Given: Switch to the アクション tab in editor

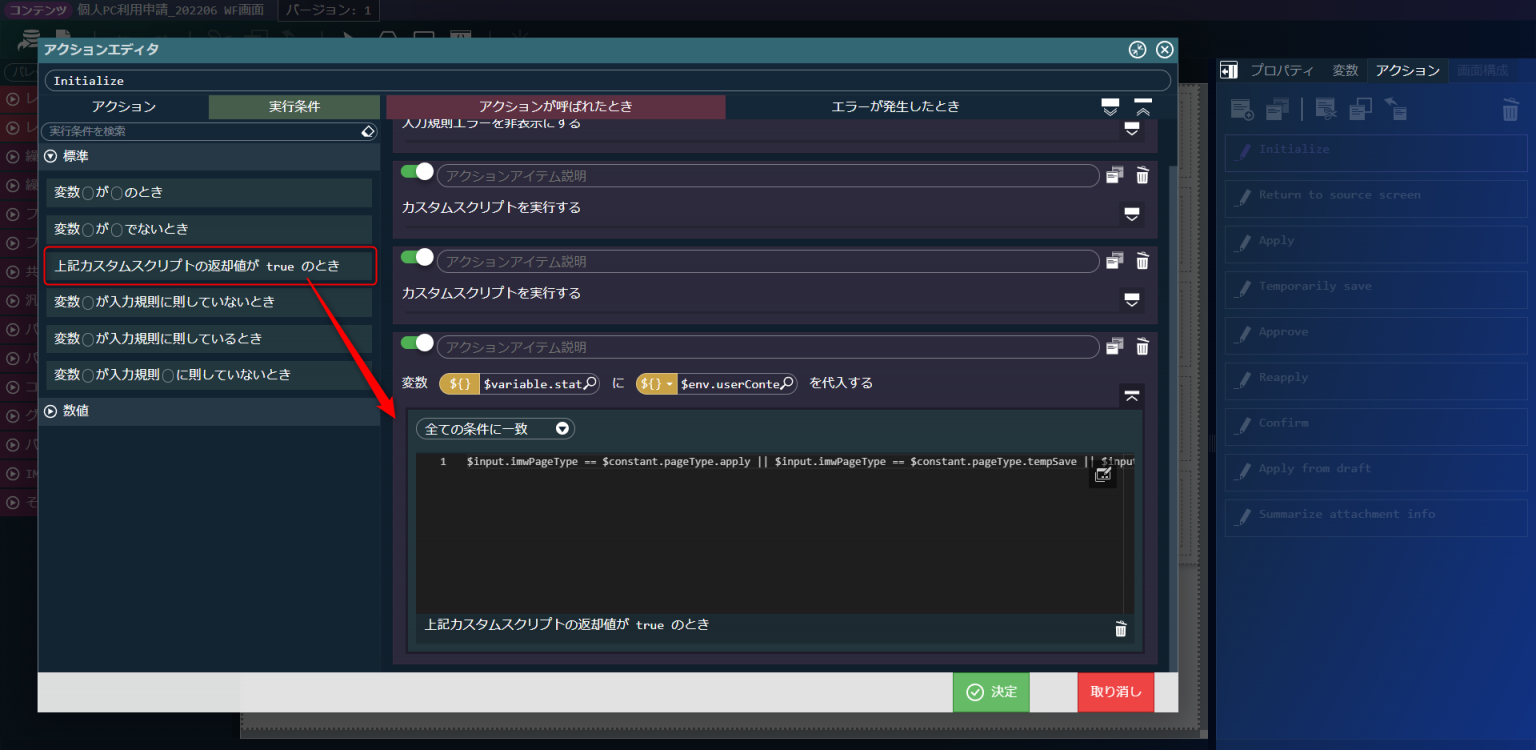Looking at the screenshot, I should (124, 107).
